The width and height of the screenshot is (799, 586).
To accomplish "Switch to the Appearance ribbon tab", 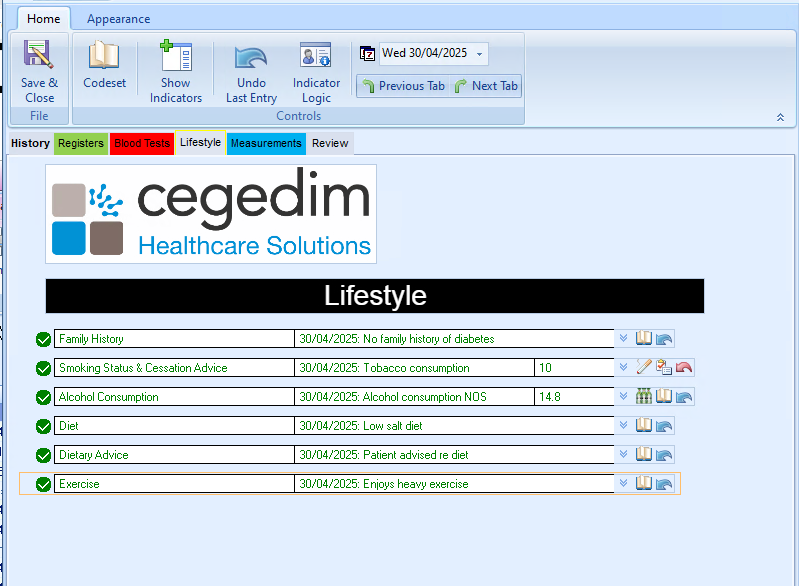I will pyautogui.click(x=118, y=19).
